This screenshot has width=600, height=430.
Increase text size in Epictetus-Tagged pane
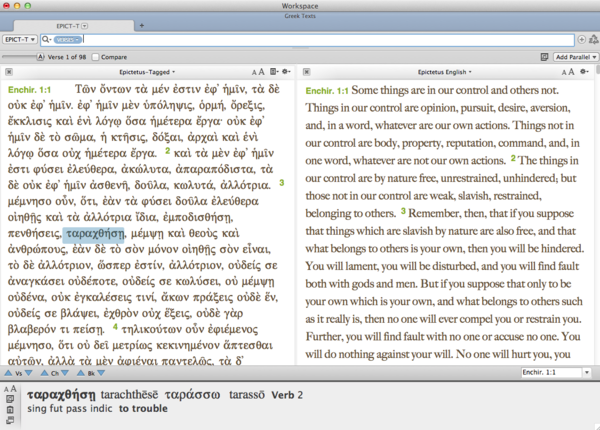(261, 72)
